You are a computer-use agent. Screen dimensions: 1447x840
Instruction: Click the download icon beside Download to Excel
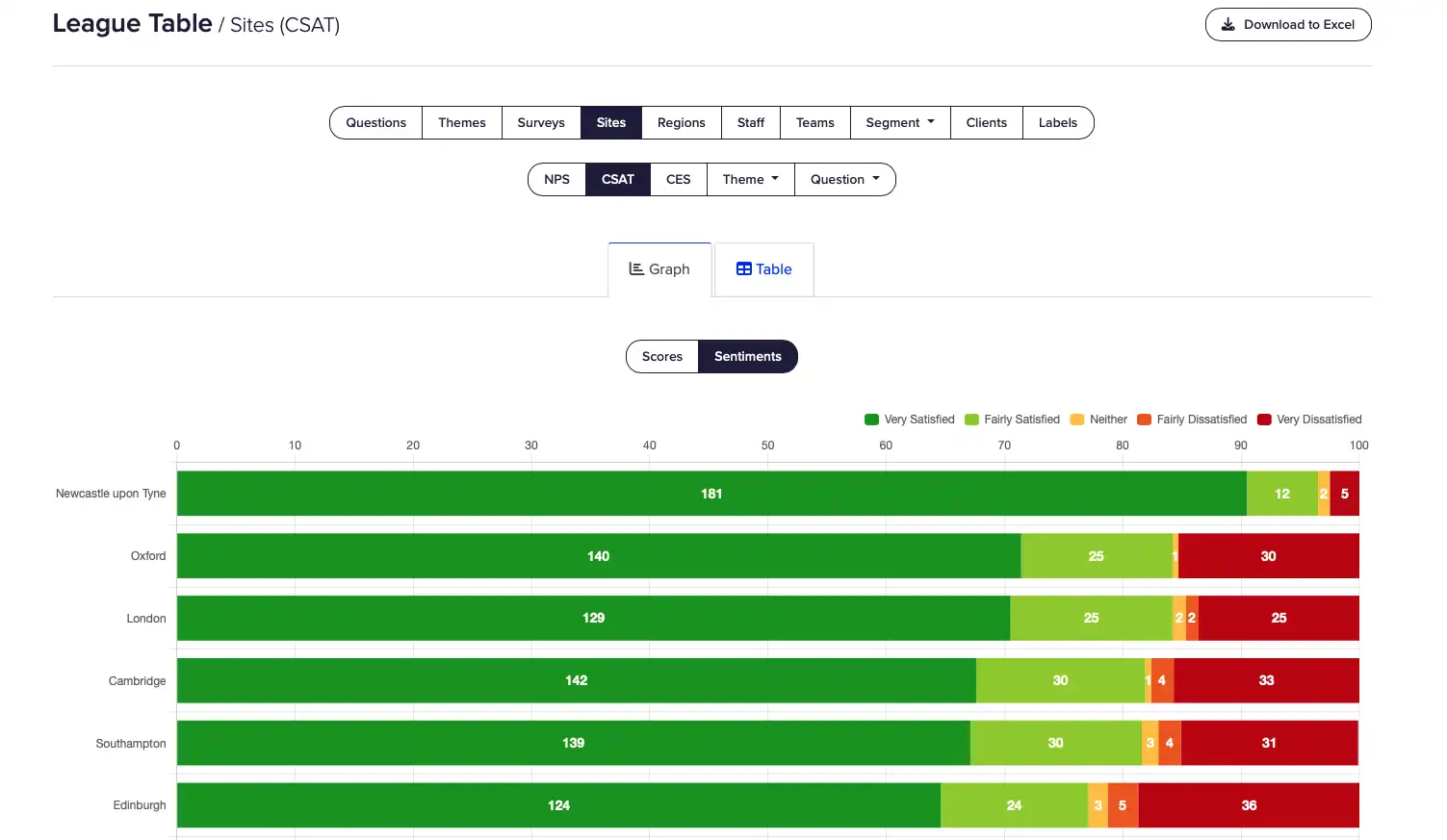tap(1227, 25)
